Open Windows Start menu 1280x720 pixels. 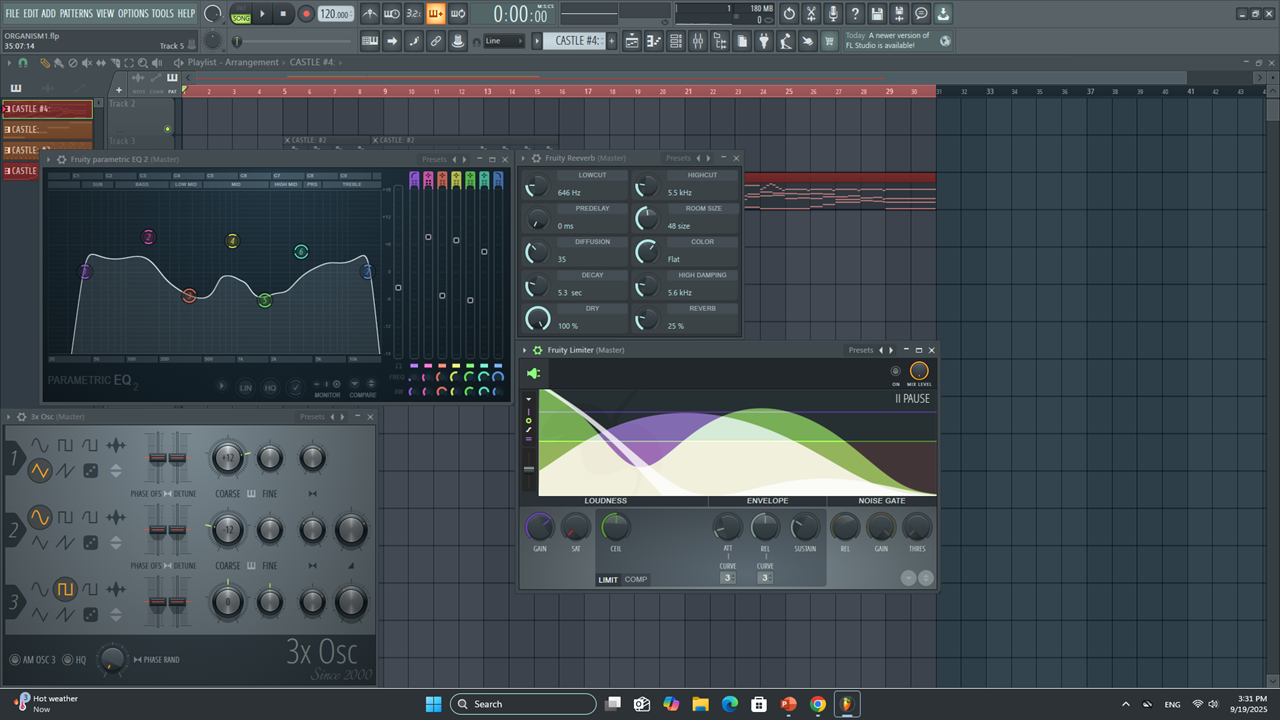[x=433, y=704]
